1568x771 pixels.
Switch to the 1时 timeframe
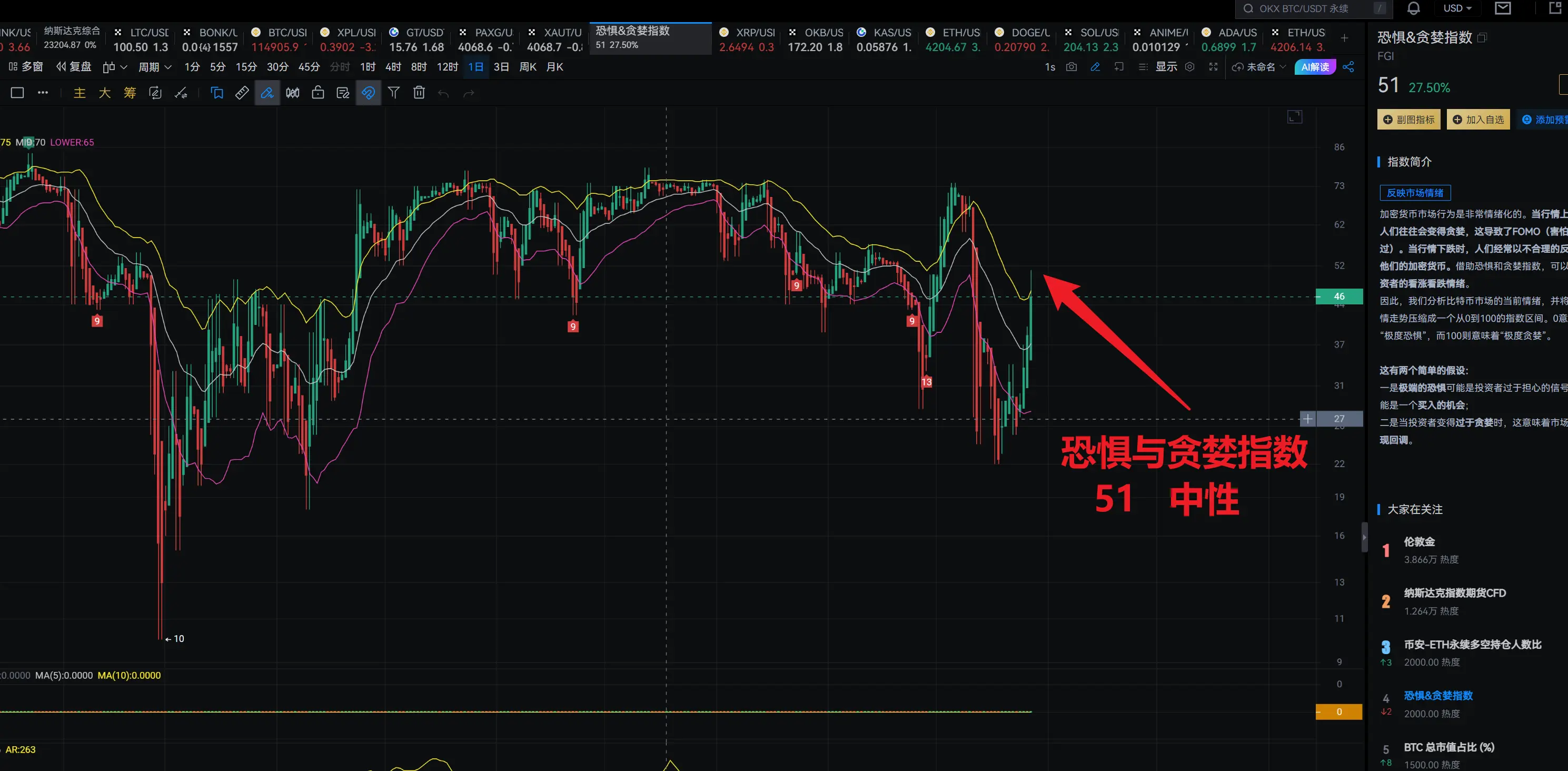(x=368, y=67)
